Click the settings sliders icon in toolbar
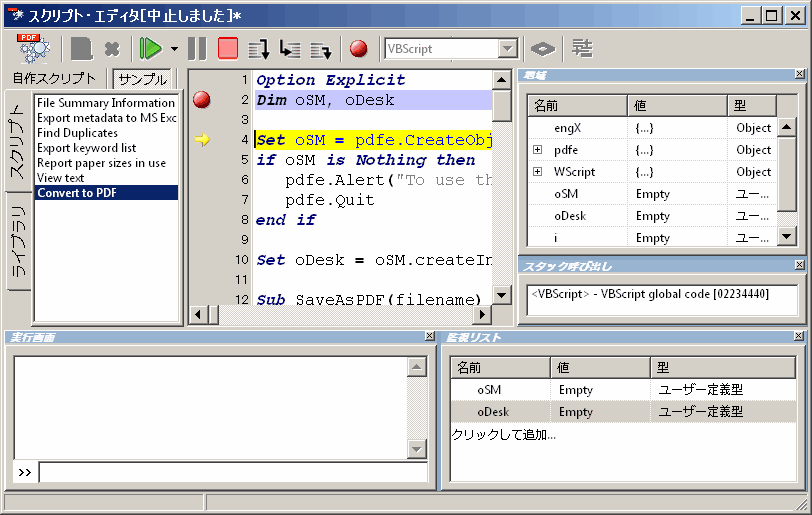The width and height of the screenshot is (812, 515). [582, 48]
